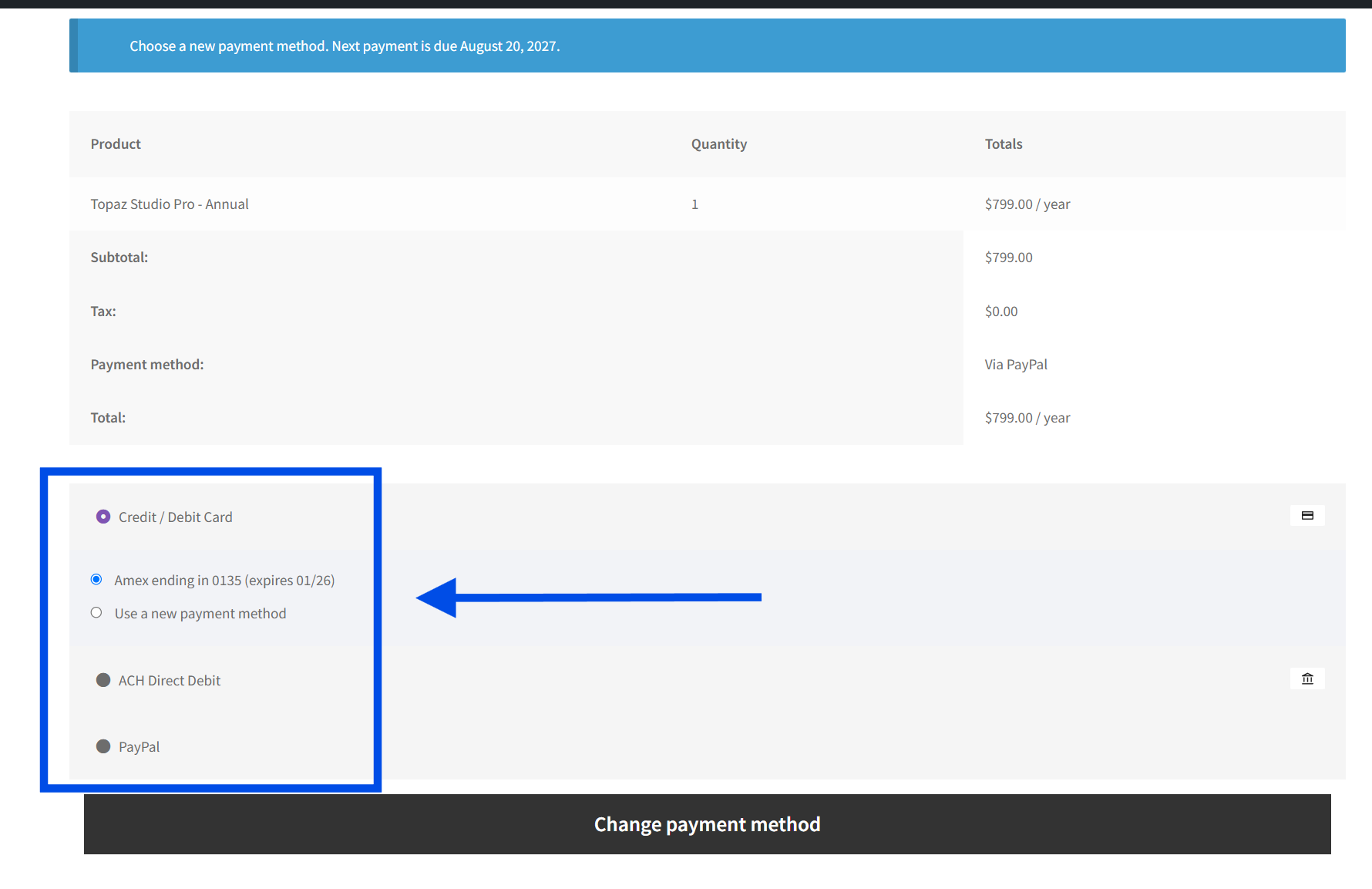
Task: Select the Credit / Debit Card payment option
Action: (x=103, y=517)
